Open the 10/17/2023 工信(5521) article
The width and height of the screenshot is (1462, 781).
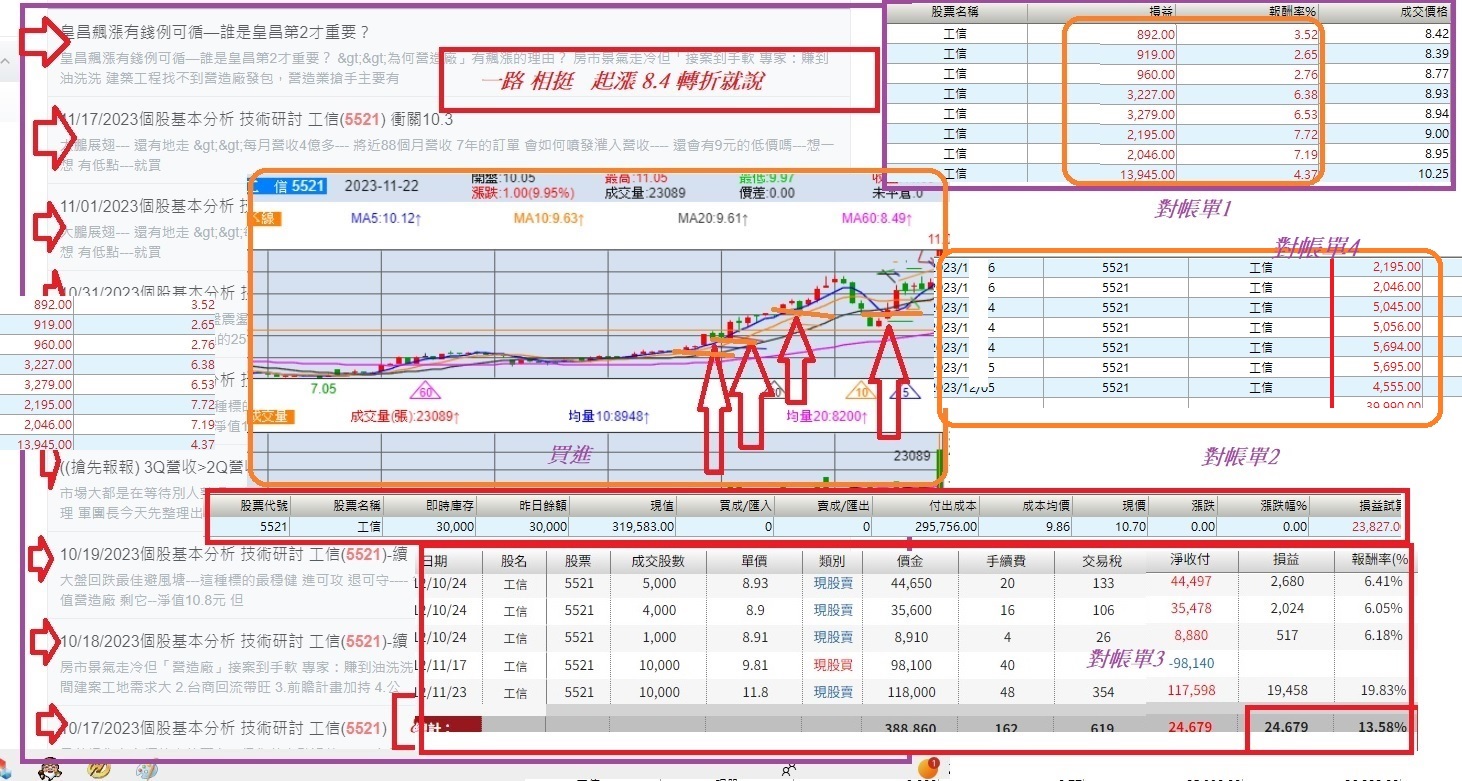[224, 728]
